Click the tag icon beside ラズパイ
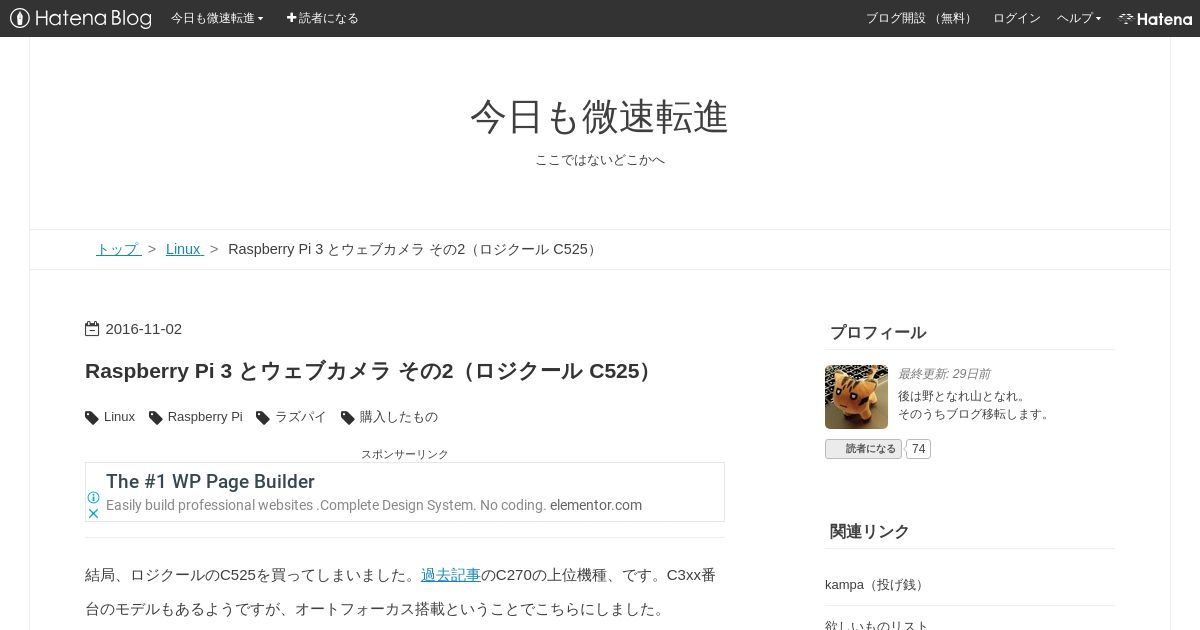Screen dimensions: 1200x630 coord(263,418)
